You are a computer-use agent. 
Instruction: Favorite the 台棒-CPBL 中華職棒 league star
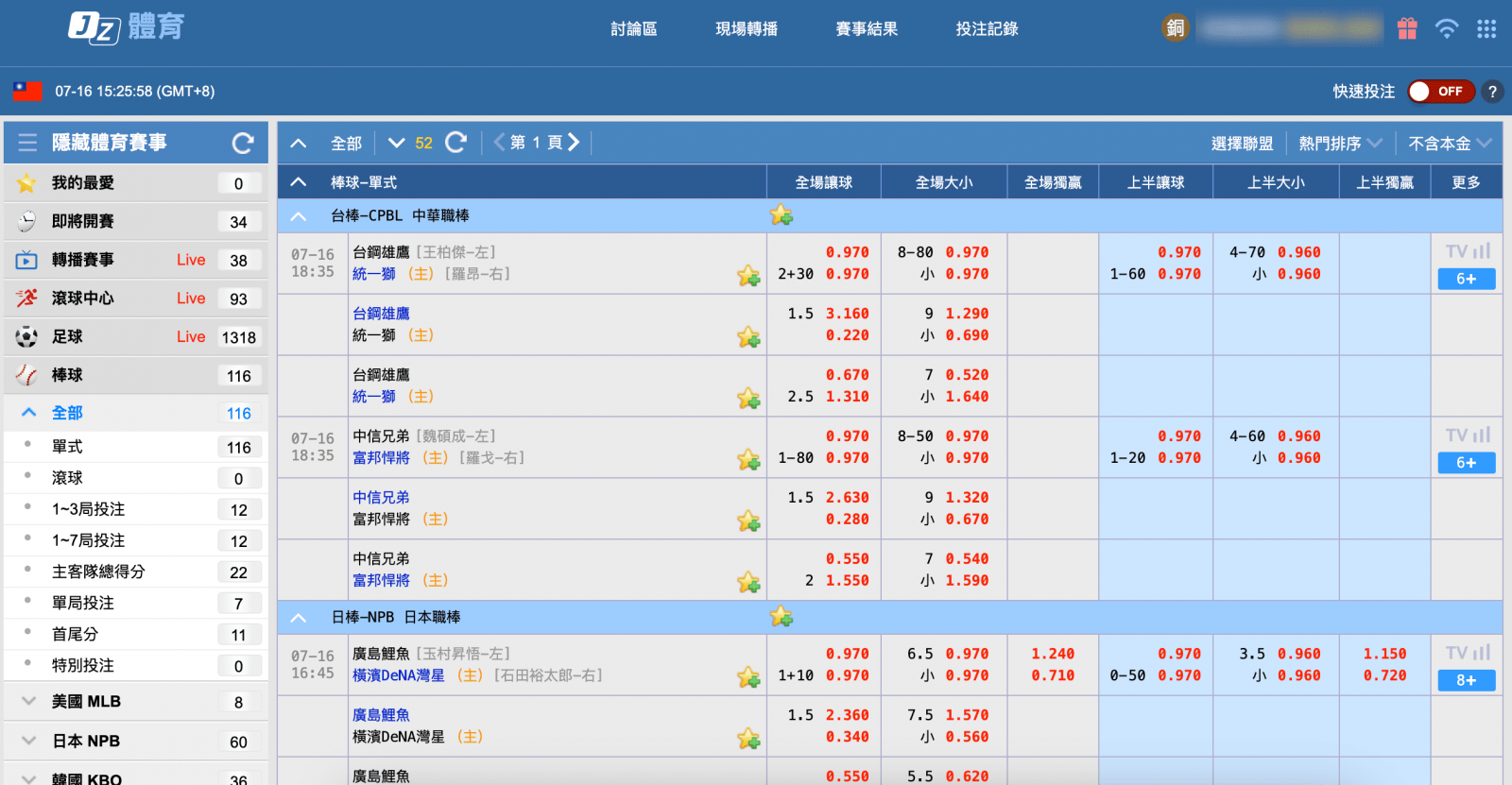point(782,215)
